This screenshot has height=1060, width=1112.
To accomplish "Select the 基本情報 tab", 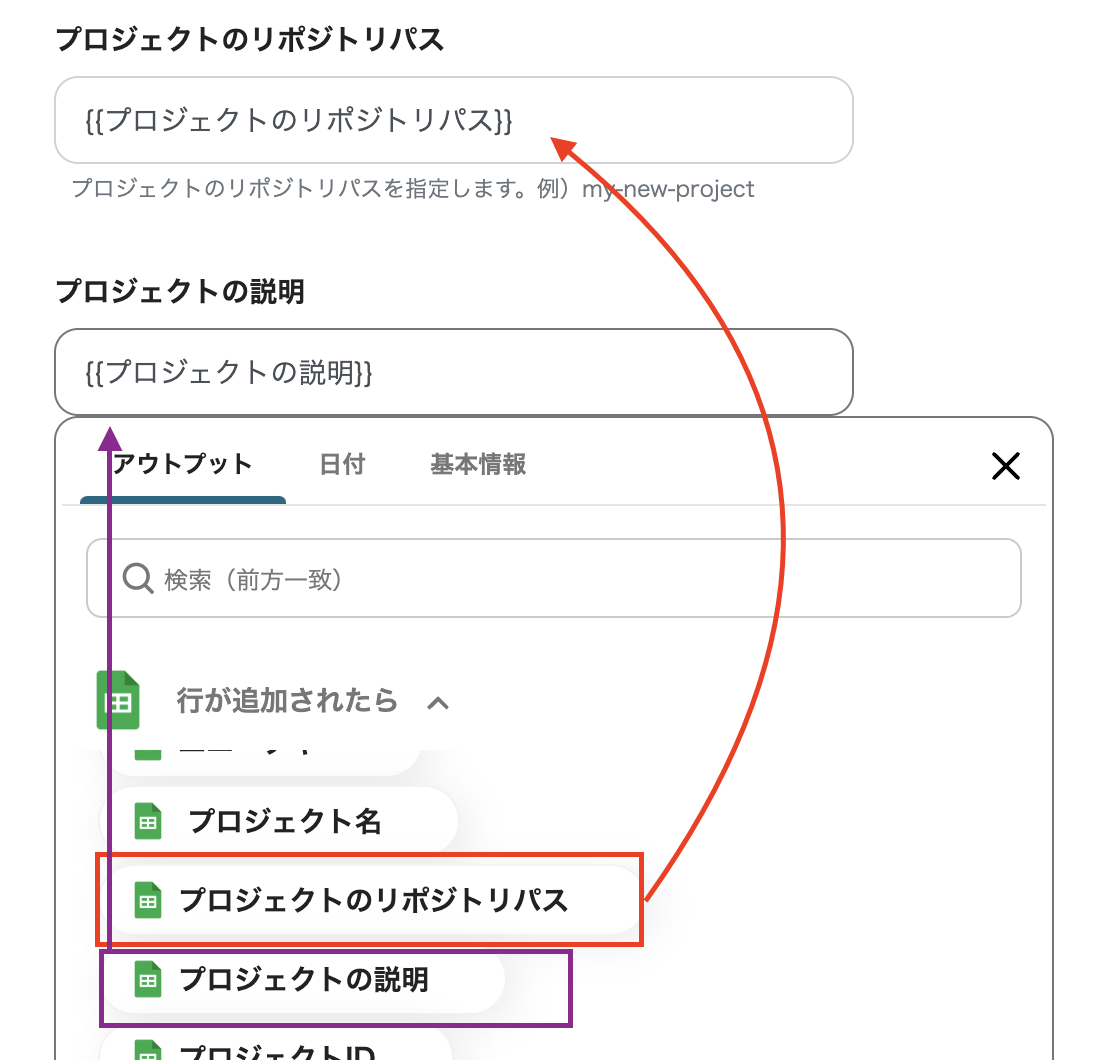I will click(x=478, y=465).
